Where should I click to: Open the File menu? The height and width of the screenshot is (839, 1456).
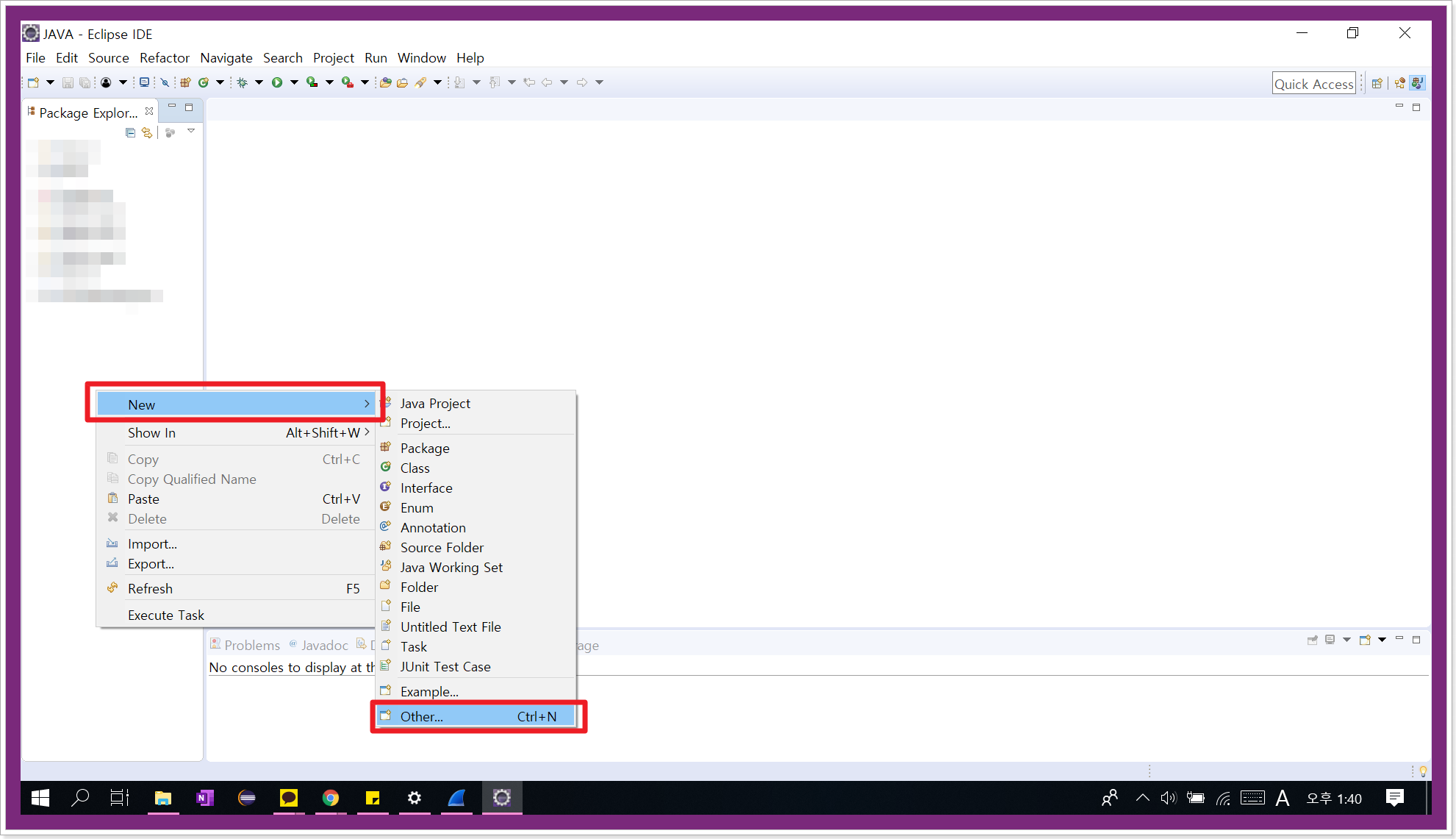click(35, 58)
